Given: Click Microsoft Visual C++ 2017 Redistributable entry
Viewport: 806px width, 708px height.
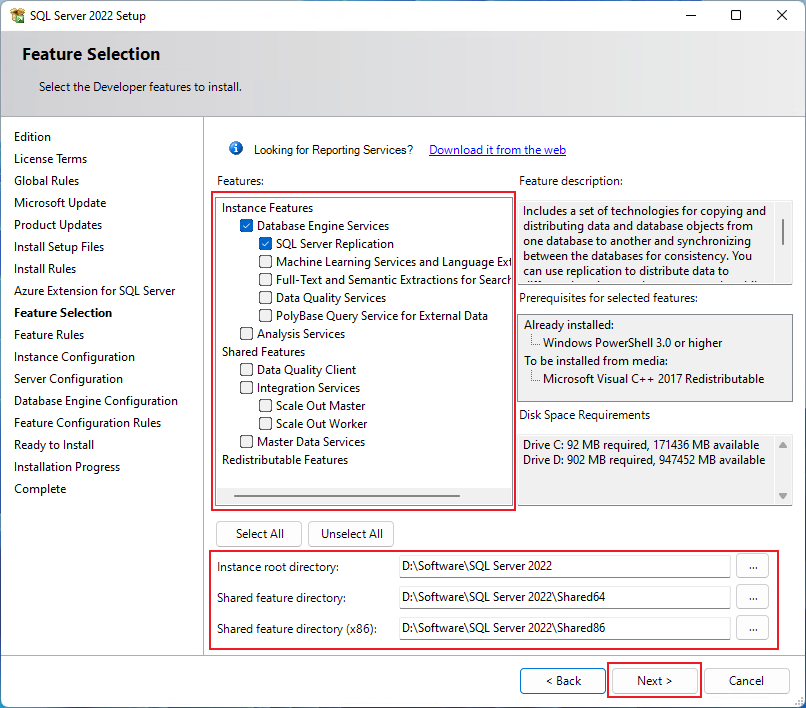Looking at the screenshot, I should coord(653,379).
